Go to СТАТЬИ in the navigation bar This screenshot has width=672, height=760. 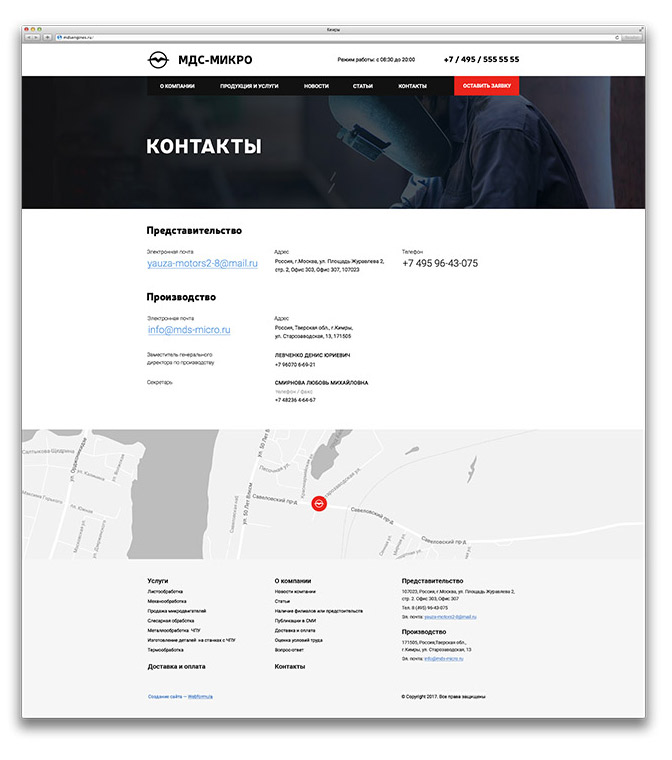click(363, 86)
